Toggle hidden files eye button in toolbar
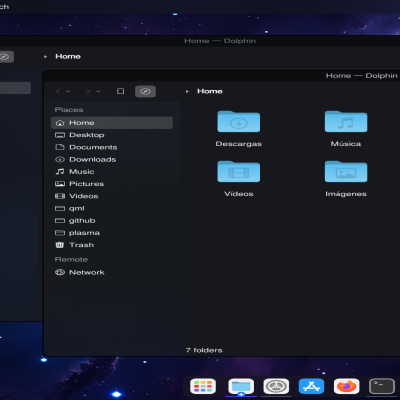The width and height of the screenshot is (400, 400). pos(145,91)
